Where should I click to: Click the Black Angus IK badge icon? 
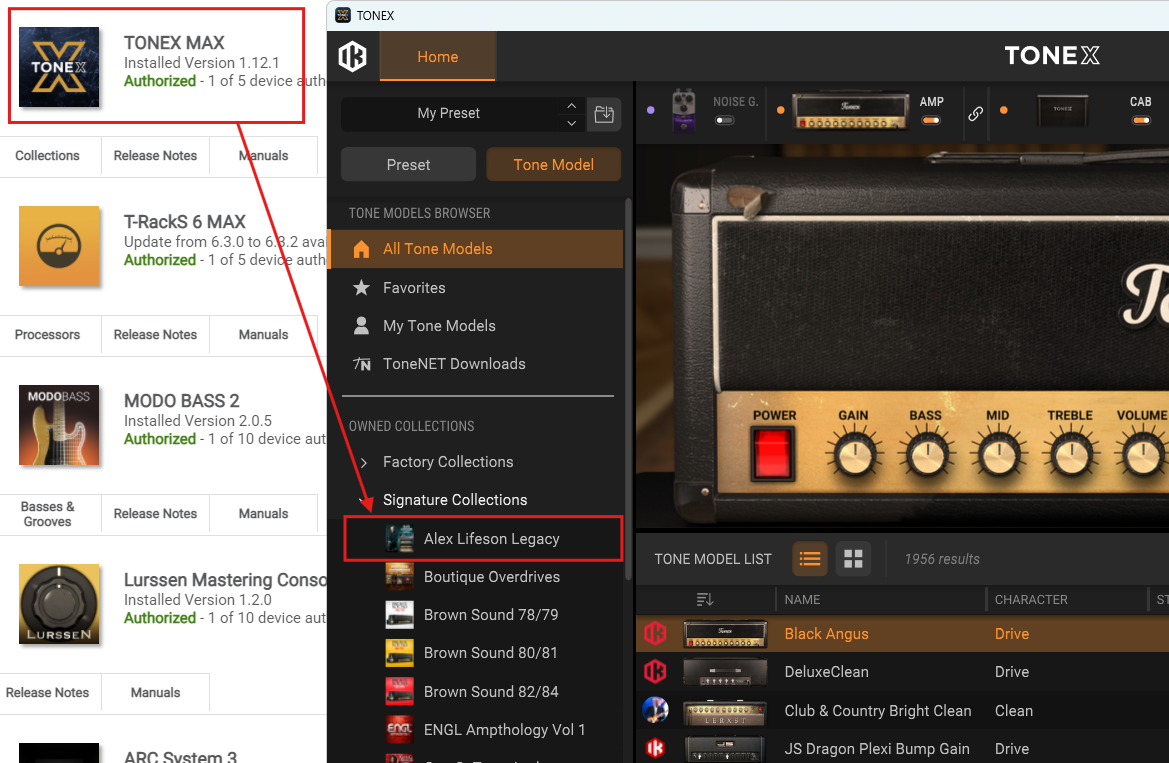coord(655,633)
